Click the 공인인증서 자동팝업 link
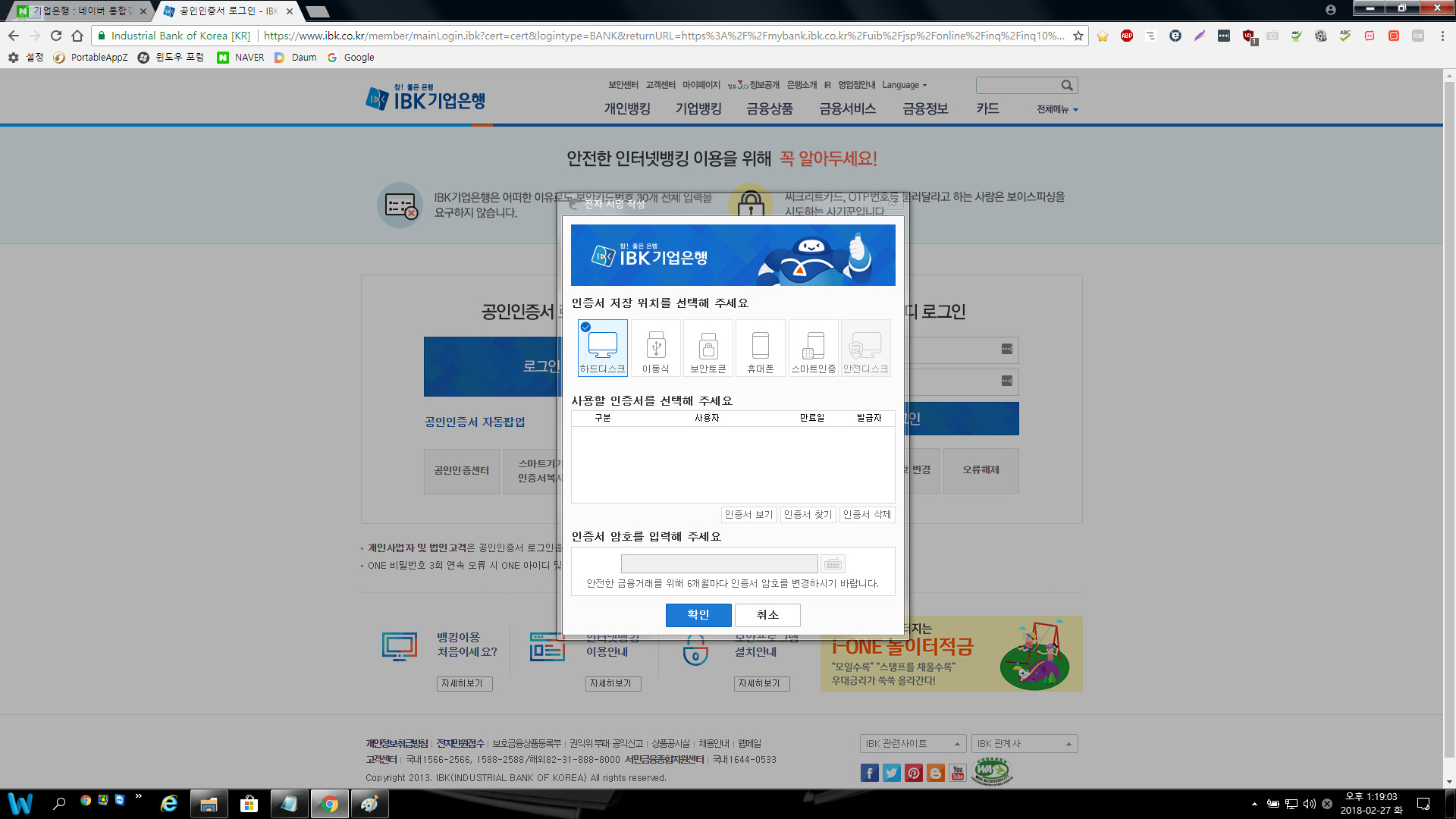Screen dimensions: 1456x819 coord(475,422)
